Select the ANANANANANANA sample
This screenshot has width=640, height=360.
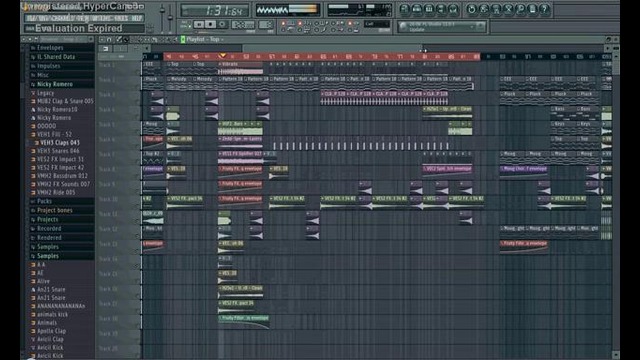pyautogui.click(x=61, y=306)
